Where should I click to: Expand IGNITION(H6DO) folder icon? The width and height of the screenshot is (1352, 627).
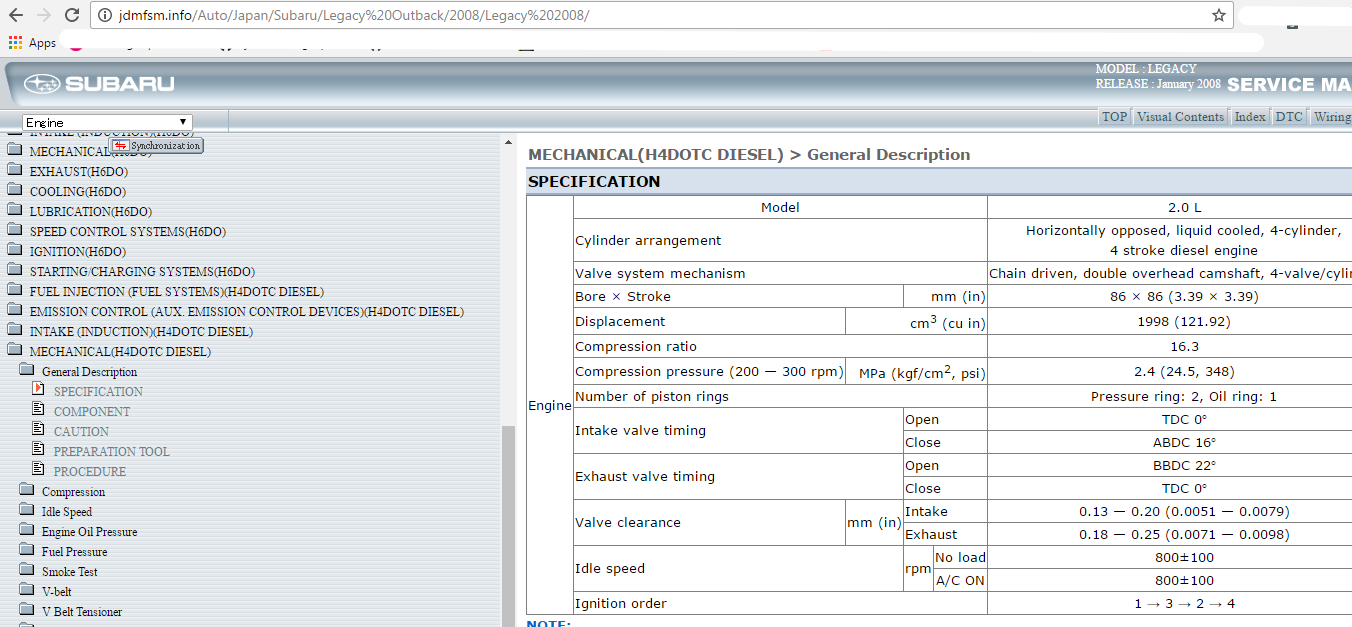click(14, 250)
